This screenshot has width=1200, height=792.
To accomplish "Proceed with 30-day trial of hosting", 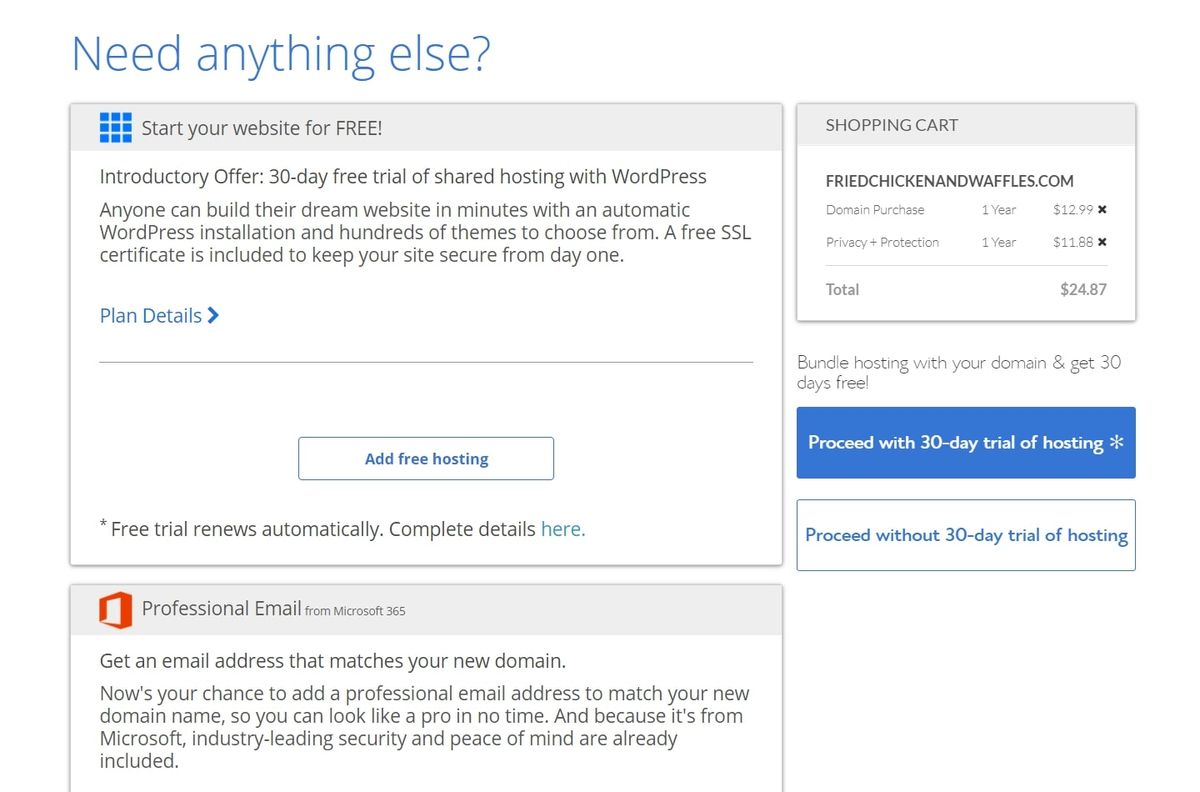I will point(965,443).
